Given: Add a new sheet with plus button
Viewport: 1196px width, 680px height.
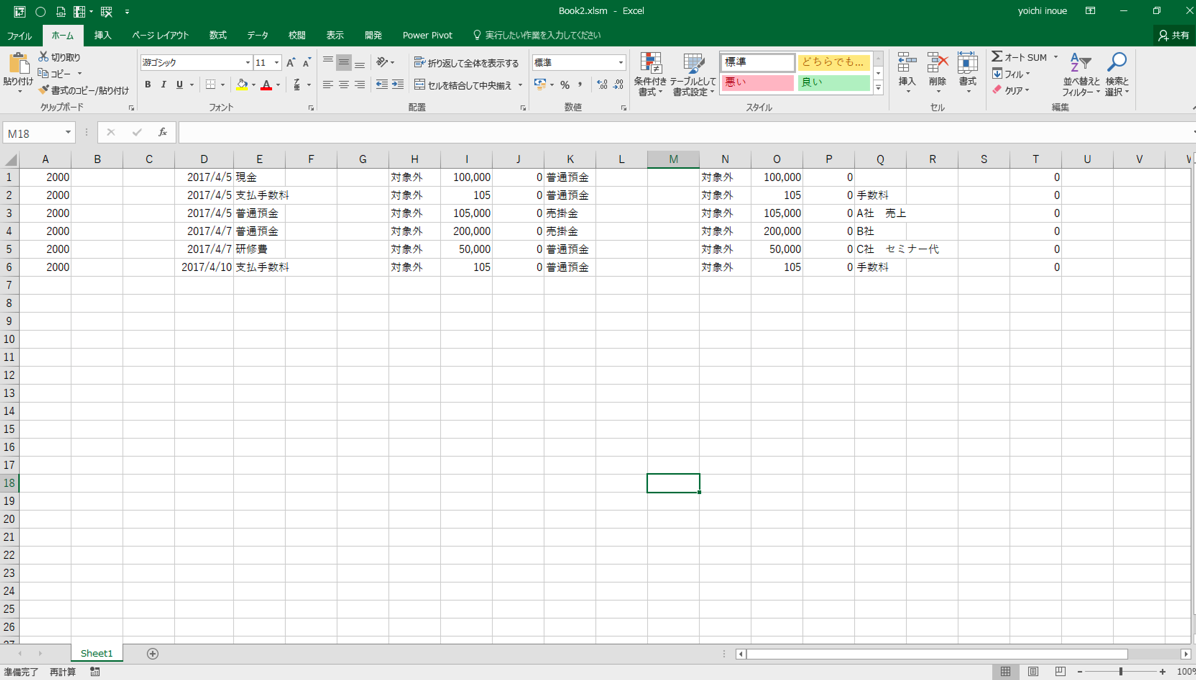Looking at the screenshot, I should (x=153, y=653).
